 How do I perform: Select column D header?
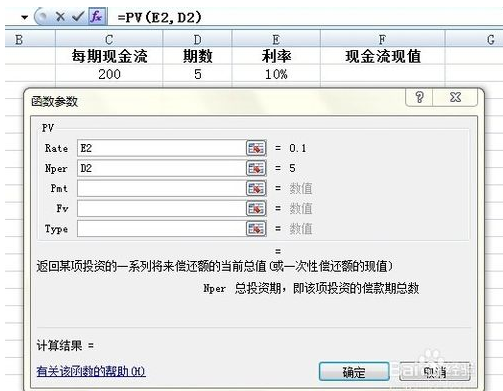[197, 39]
